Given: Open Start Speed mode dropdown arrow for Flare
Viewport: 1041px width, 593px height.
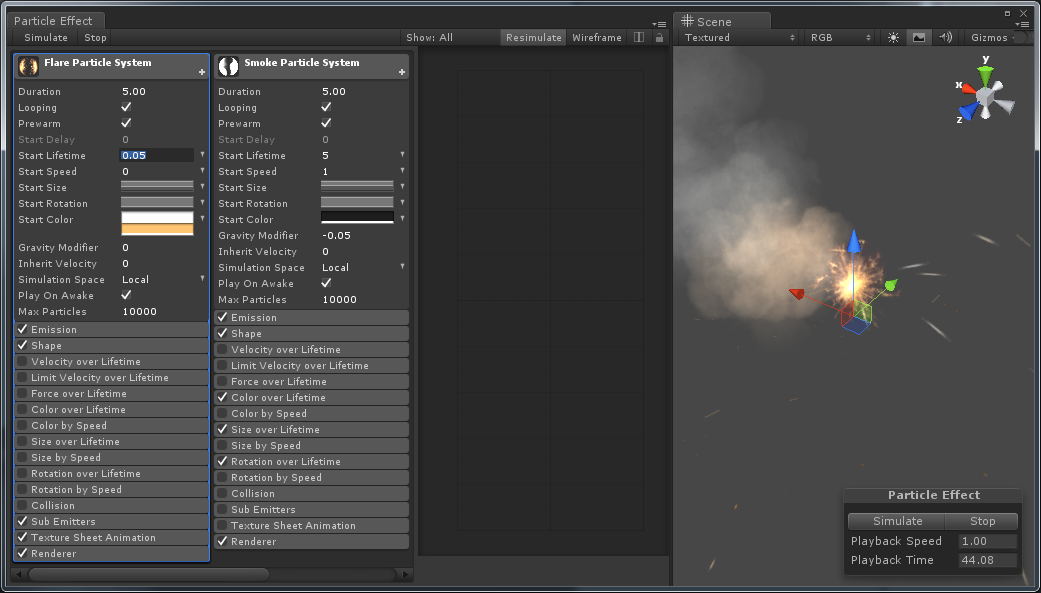Looking at the screenshot, I should click(202, 171).
